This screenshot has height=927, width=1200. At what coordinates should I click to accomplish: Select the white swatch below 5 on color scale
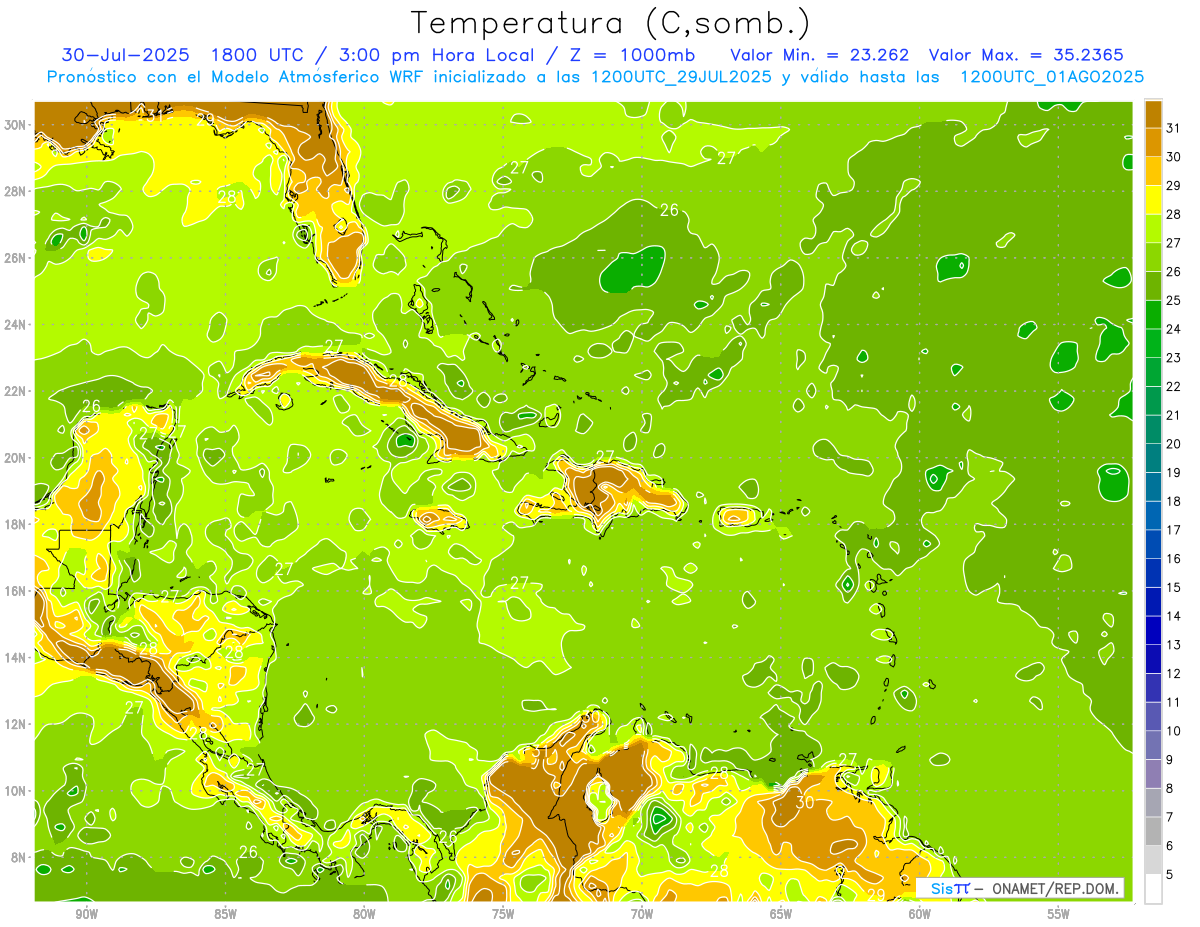[x=1153, y=889]
